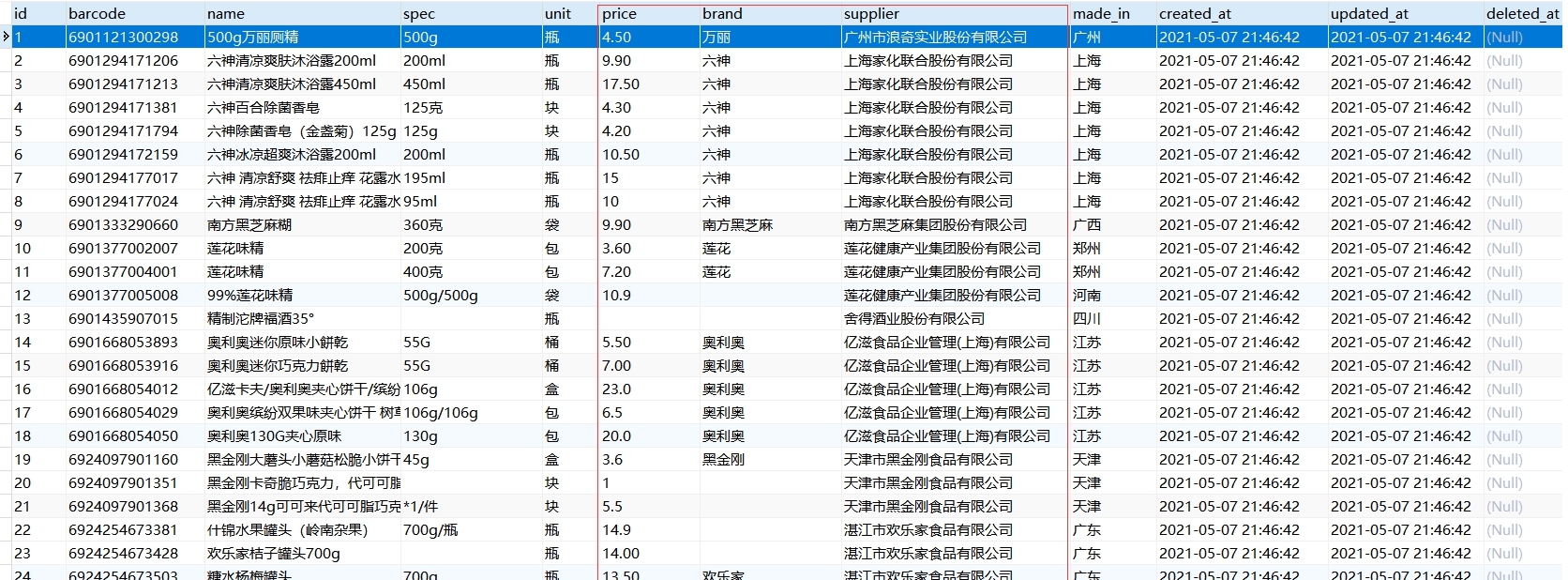1568x580 pixels.
Task: Click spec cell 360克
Action: (471, 224)
